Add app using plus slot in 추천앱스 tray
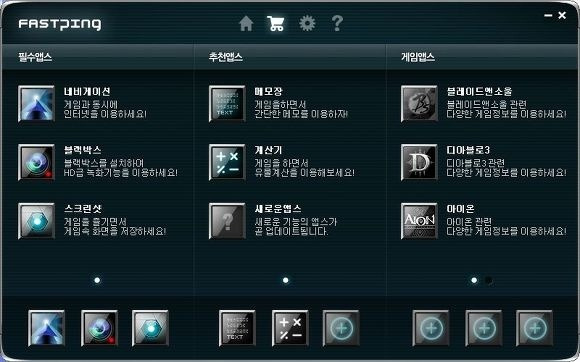This screenshot has width=580, height=362. click(x=341, y=328)
